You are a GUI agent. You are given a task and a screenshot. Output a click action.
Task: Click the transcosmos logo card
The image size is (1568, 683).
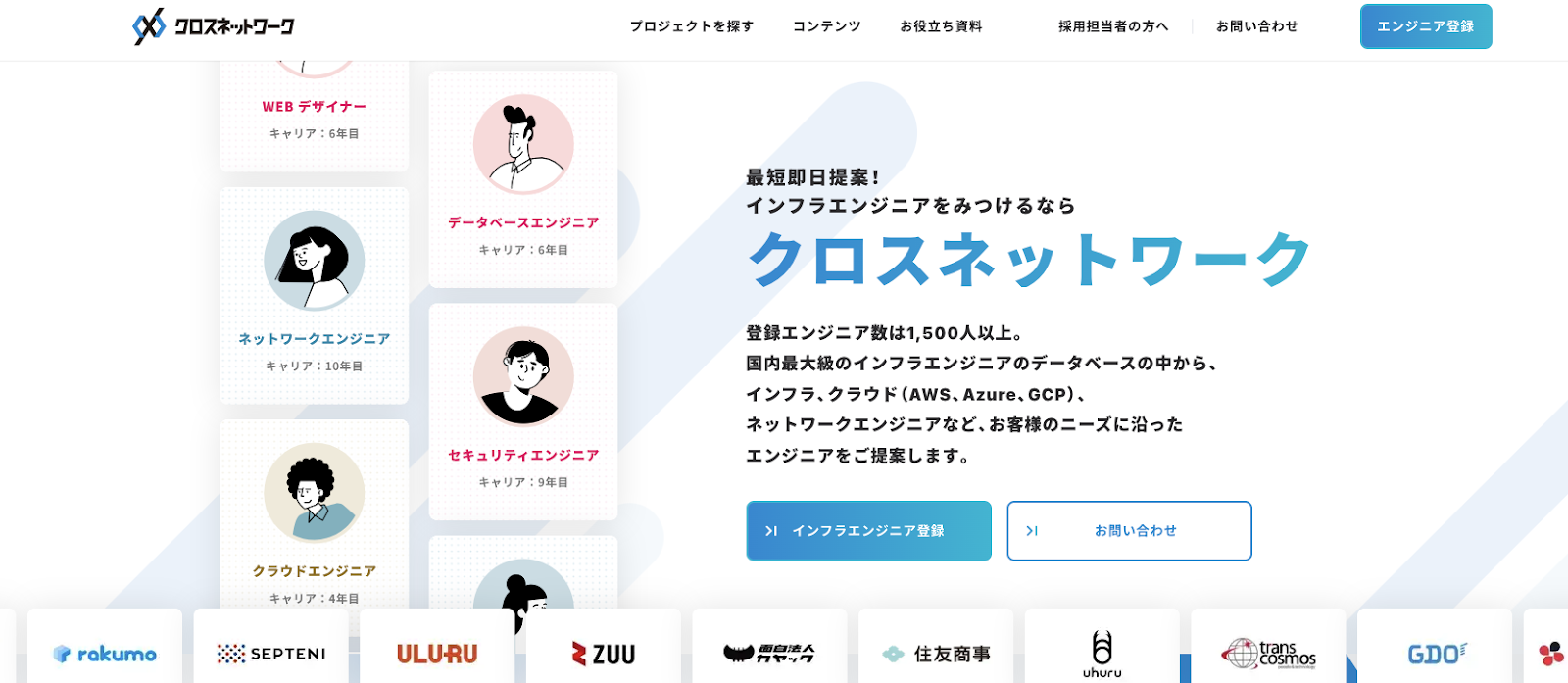click(x=1268, y=654)
